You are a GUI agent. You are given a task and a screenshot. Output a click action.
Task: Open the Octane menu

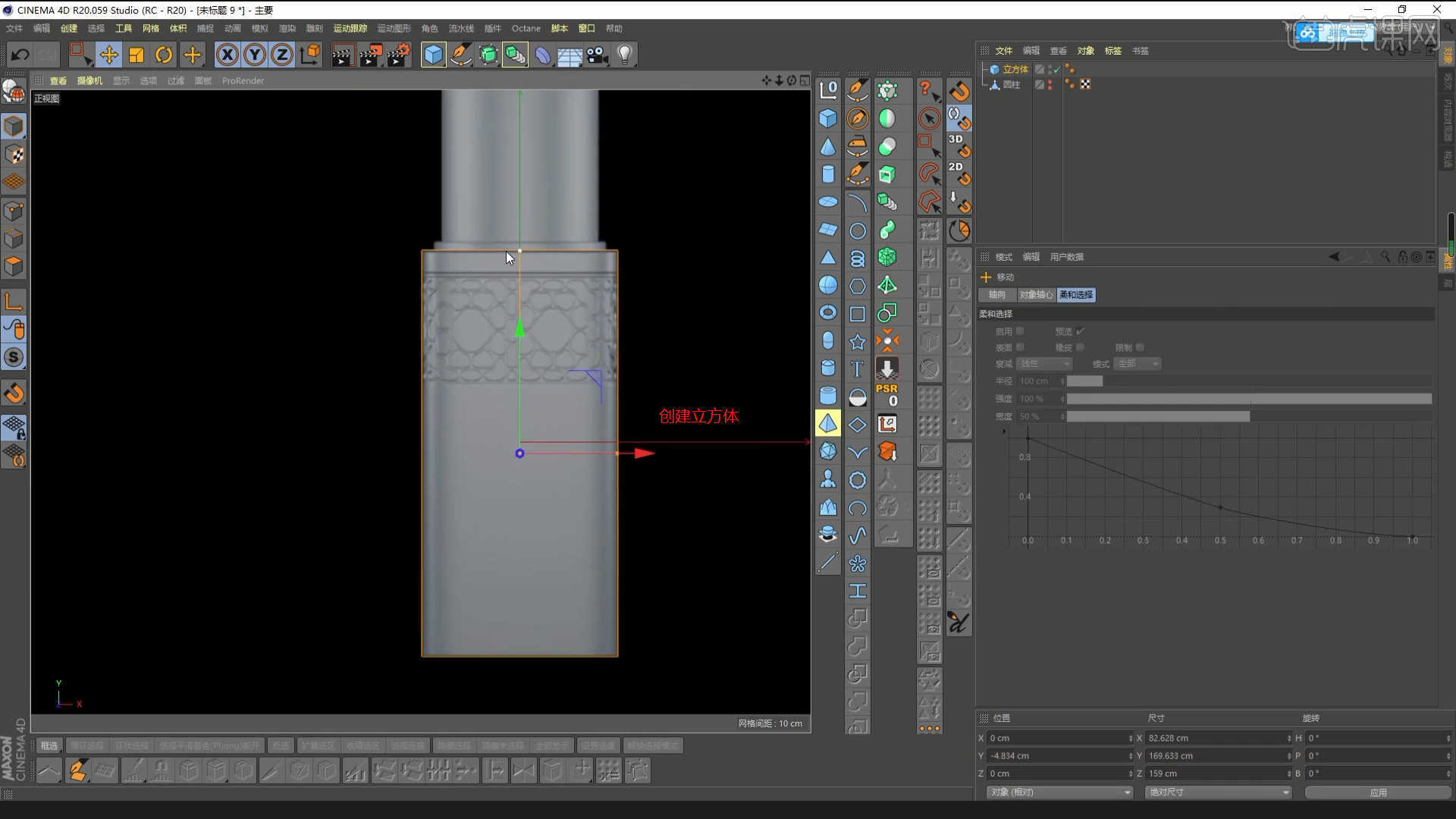[526, 28]
